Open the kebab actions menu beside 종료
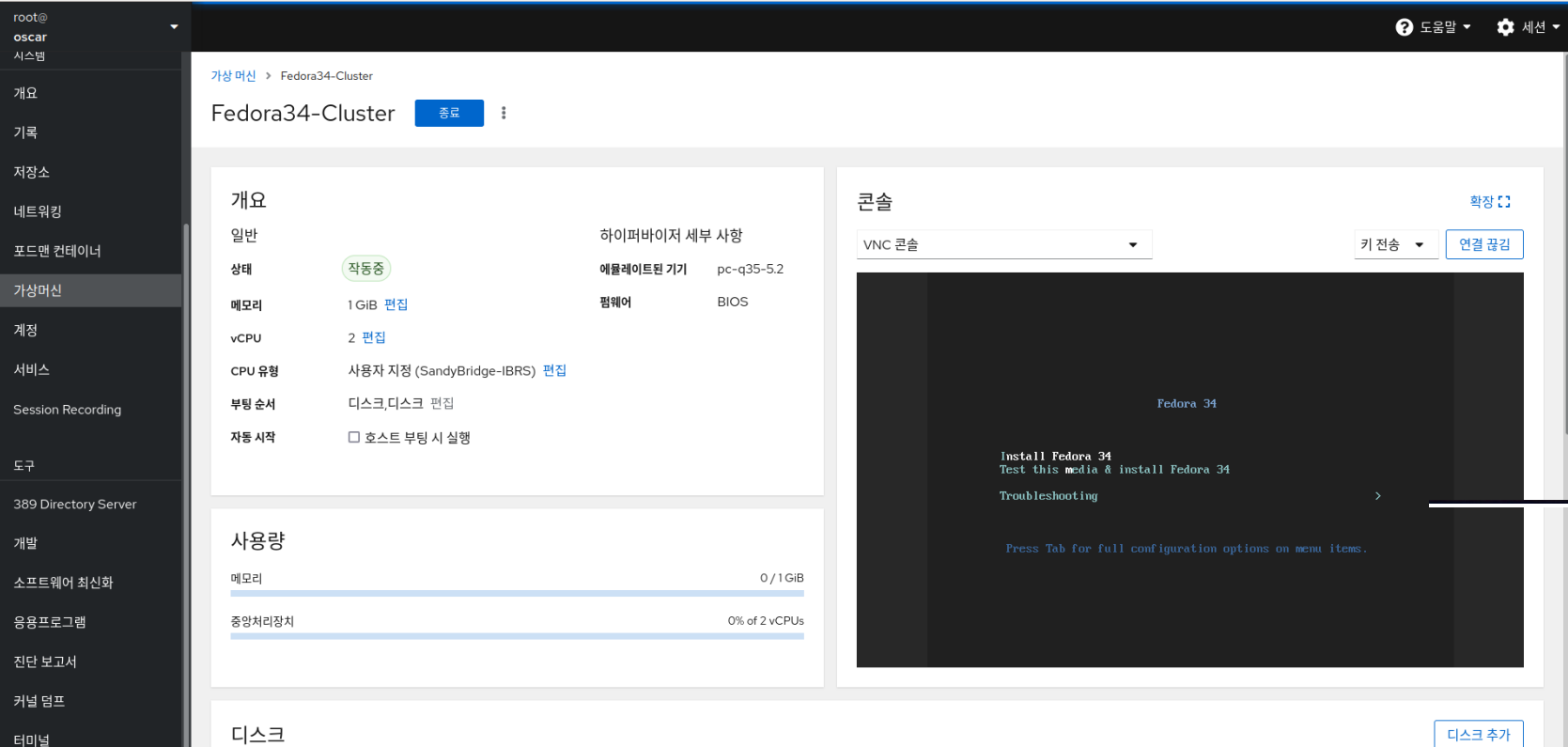 click(x=504, y=113)
